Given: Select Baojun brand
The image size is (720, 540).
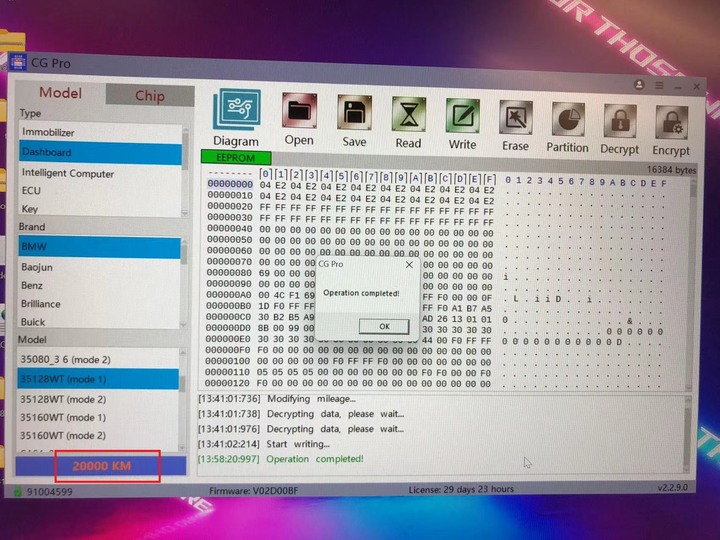Looking at the screenshot, I should click(99, 267).
